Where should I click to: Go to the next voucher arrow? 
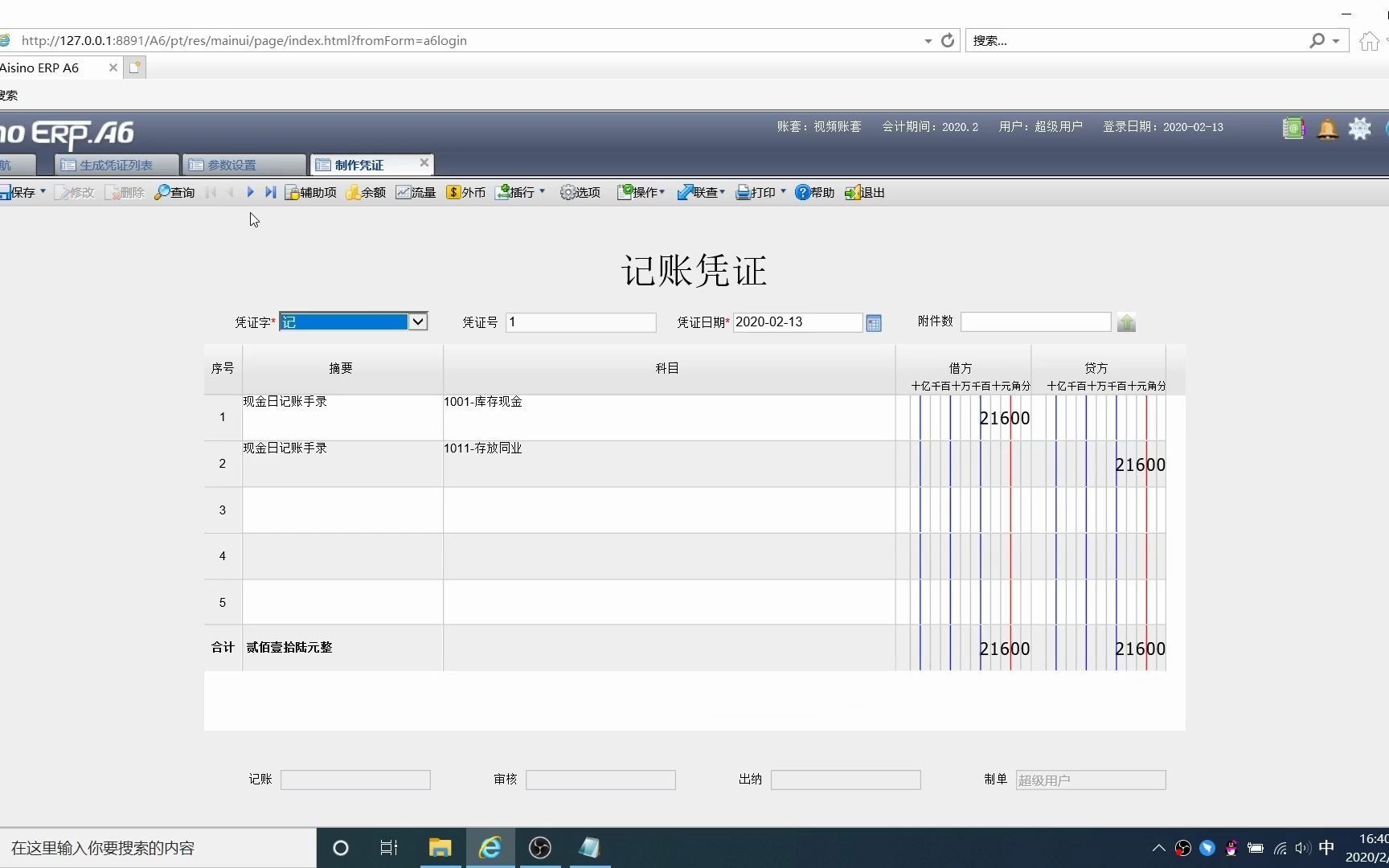click(250, 192)
